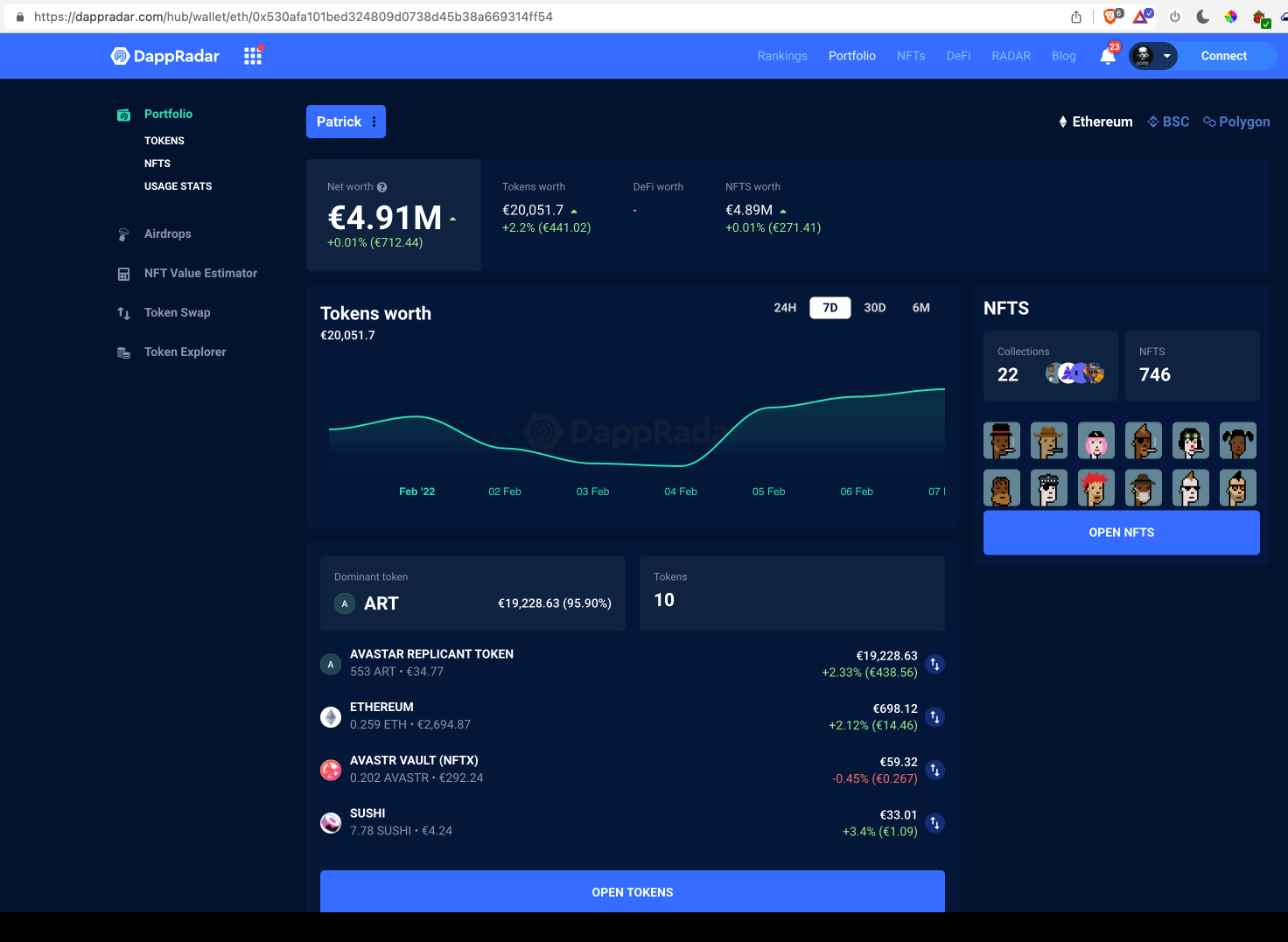Viewport: 1288px width, 942px height.
Task: Click the Brave shield icon
Action: pos(1111,17)
